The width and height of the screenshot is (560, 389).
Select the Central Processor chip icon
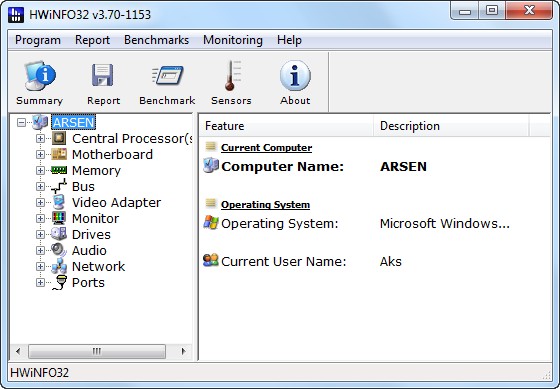pyautogui.click(x=59, y=138)
